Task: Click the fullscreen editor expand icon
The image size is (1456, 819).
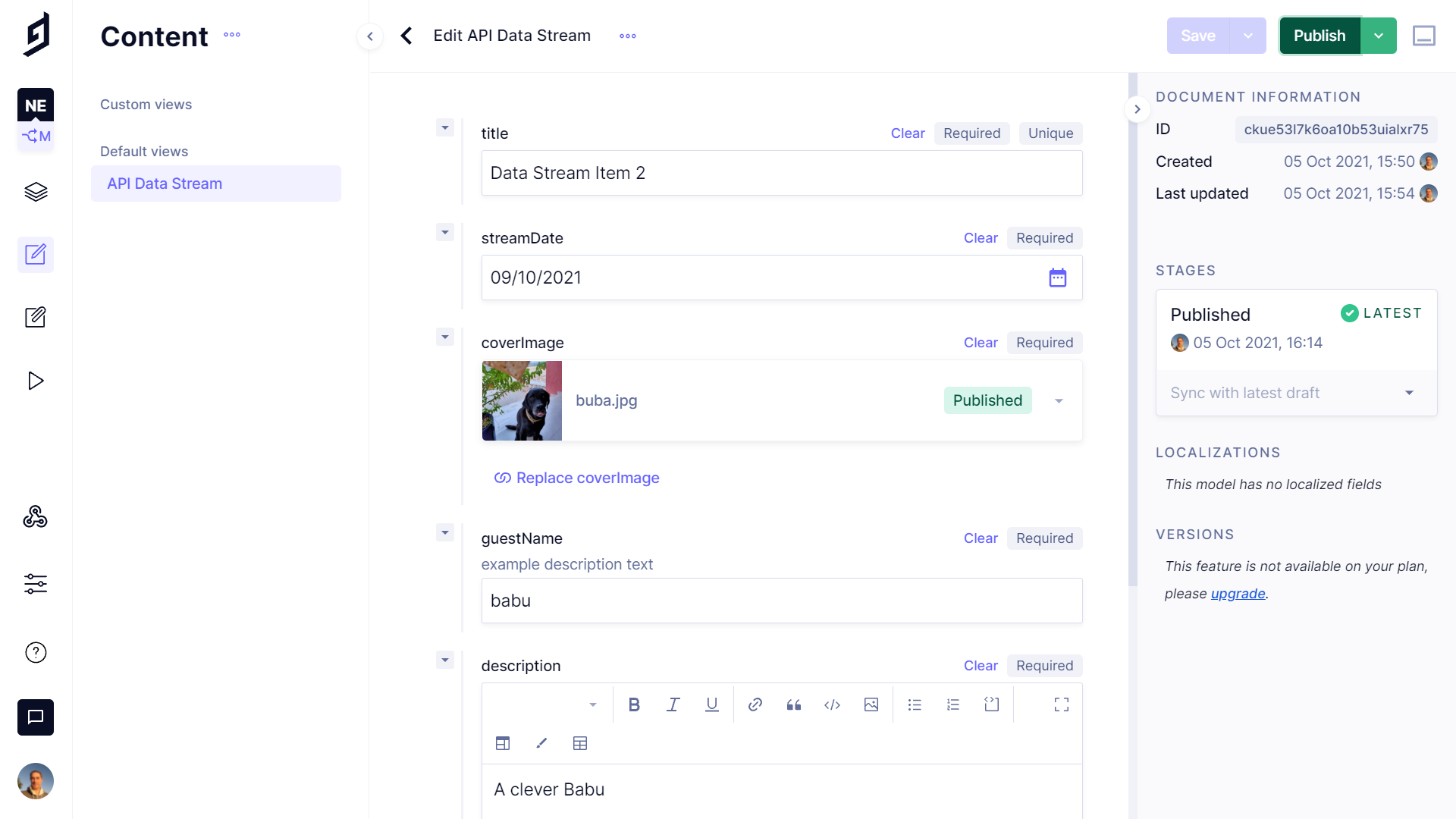Action: click(x=1062, y=704)
